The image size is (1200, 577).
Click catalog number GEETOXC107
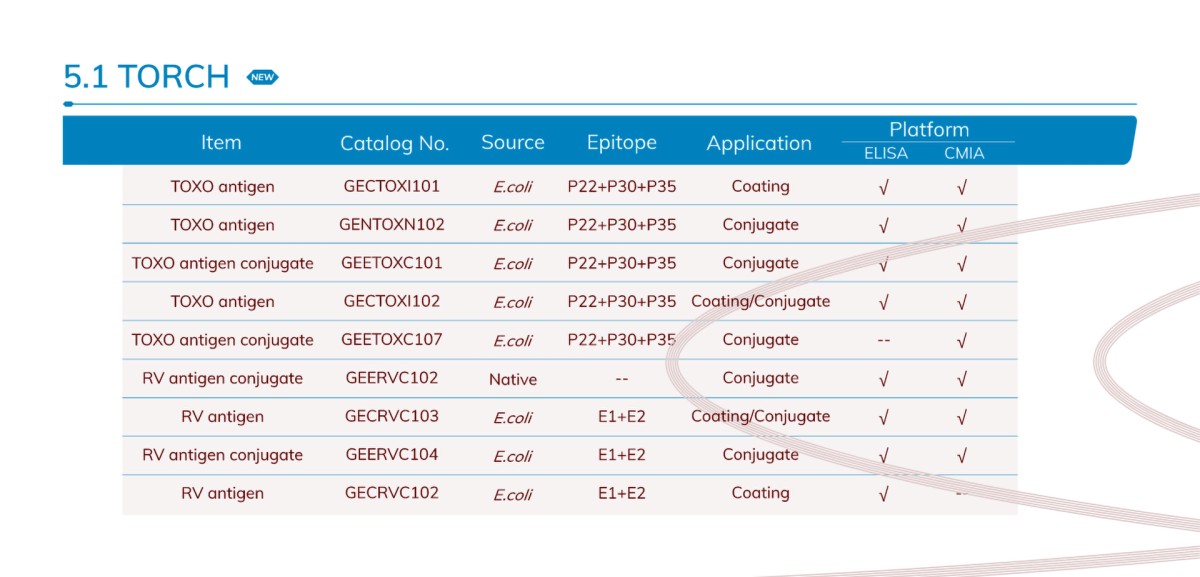[391, 339]
